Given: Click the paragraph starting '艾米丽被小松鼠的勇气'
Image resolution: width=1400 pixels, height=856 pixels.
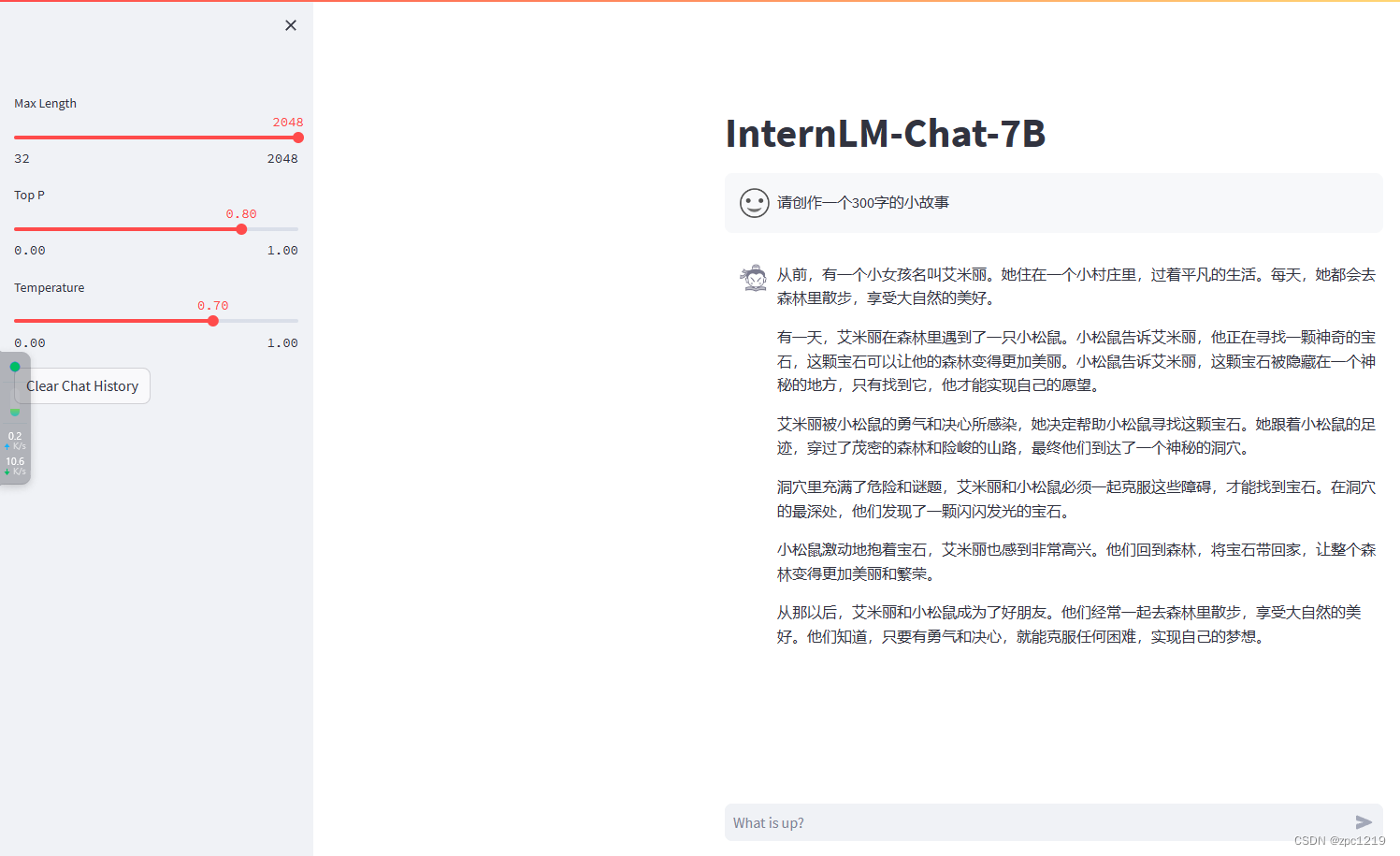Looking at the screenshot, I should [1076, 436].
